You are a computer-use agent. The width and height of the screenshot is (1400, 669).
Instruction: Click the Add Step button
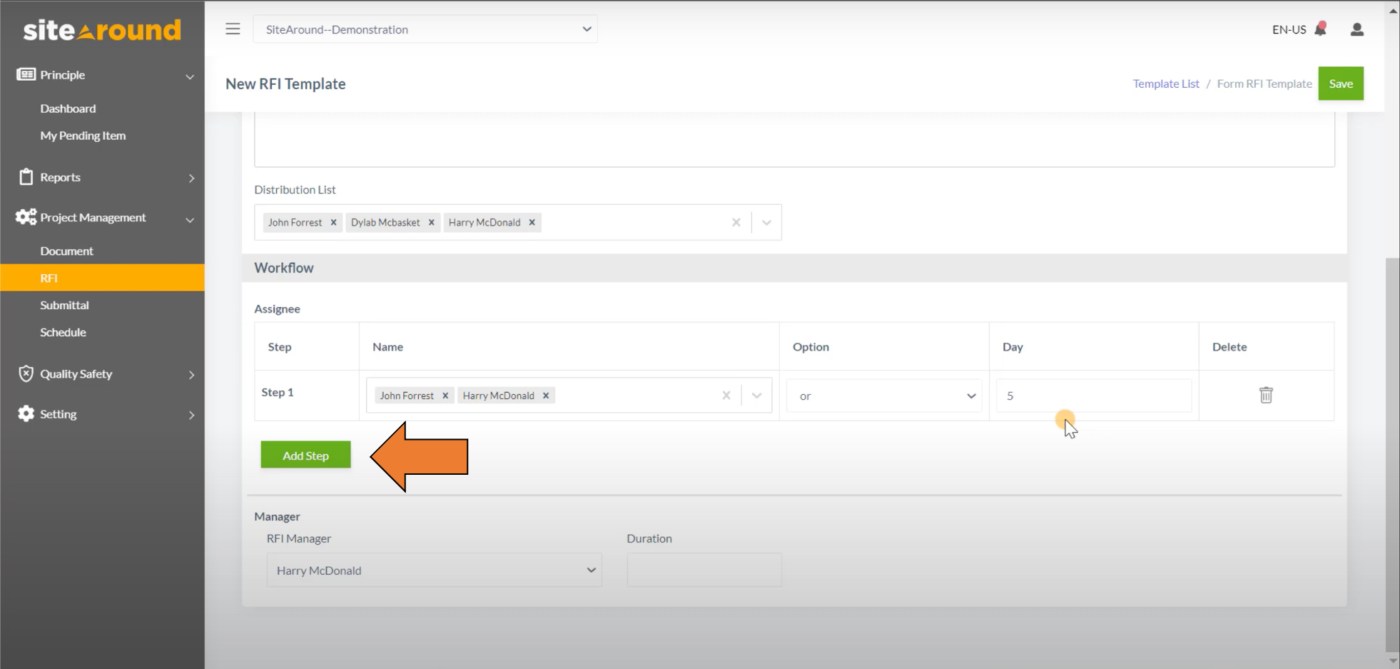[305, 455]
